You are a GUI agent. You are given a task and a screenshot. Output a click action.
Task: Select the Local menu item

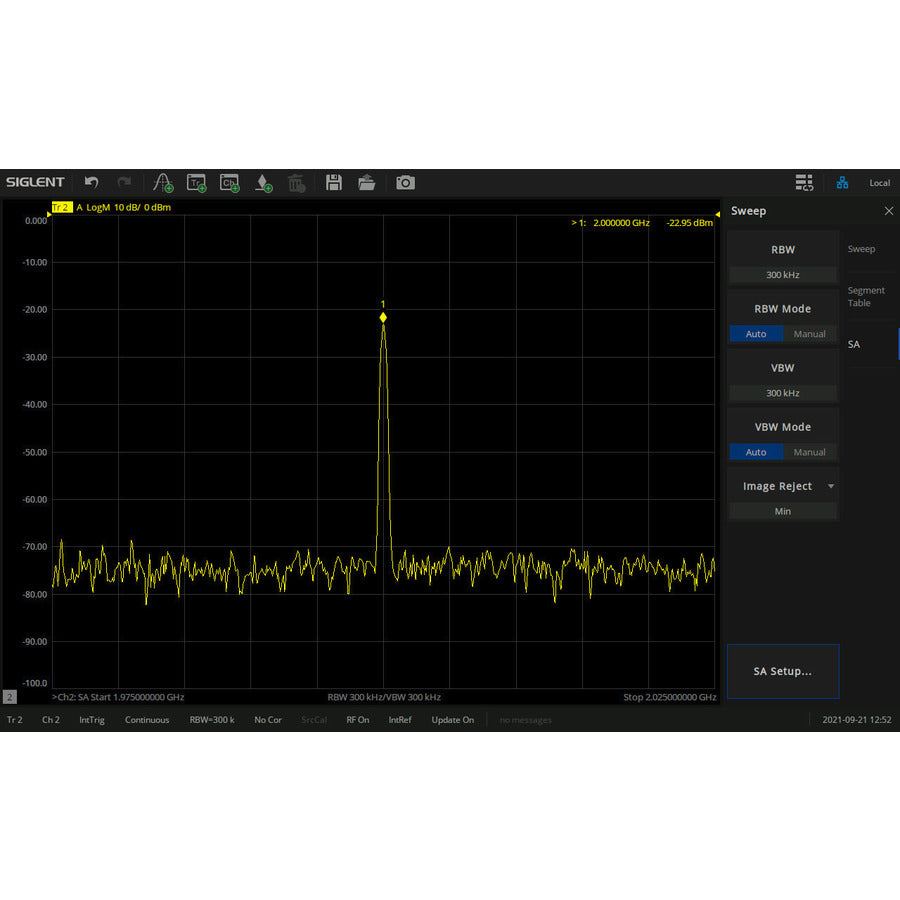879,183
